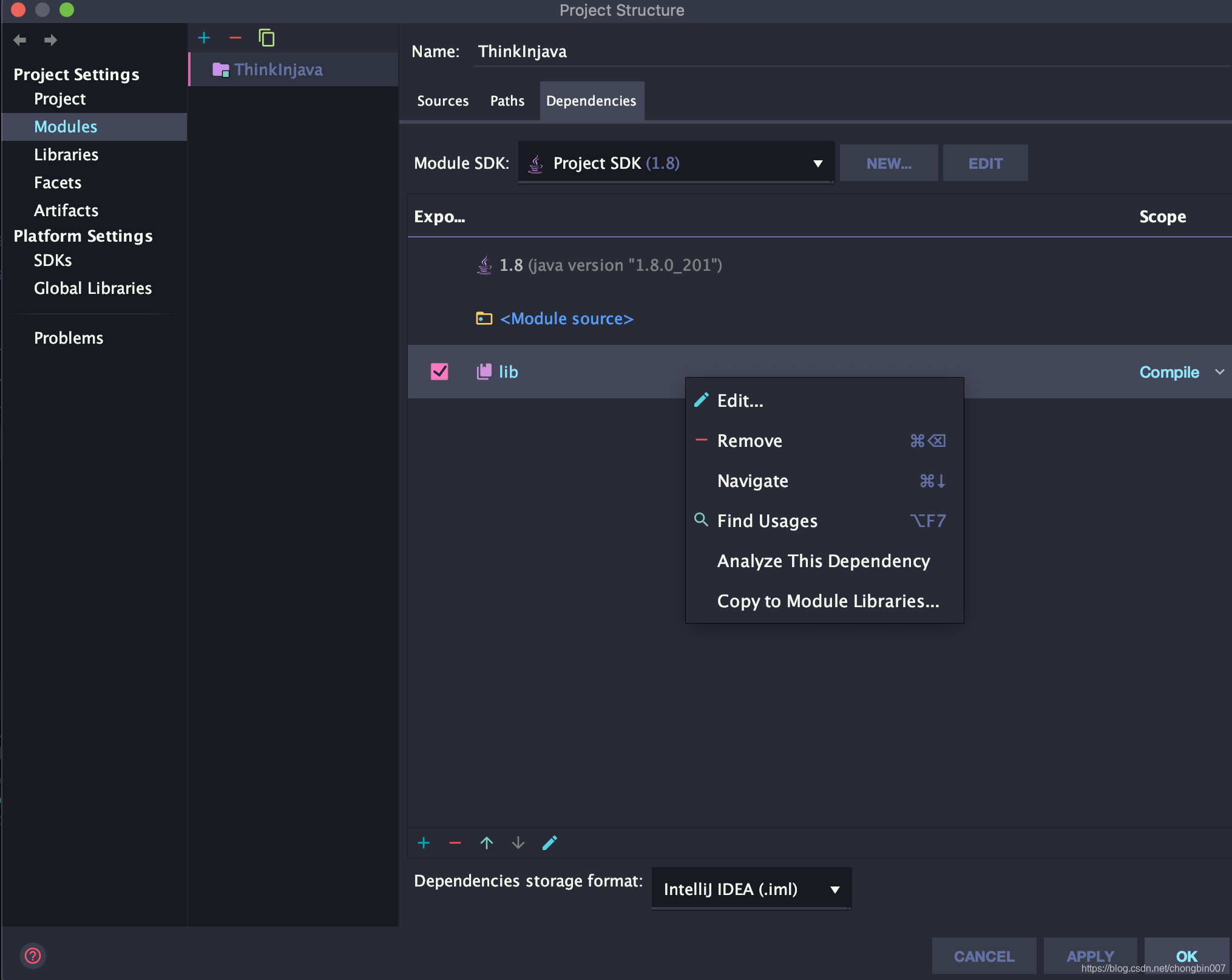Move dependency down with arrow icon
The width and height of the screenshot is (1232, 980).
pyautogui.click(x=518, y=843)
